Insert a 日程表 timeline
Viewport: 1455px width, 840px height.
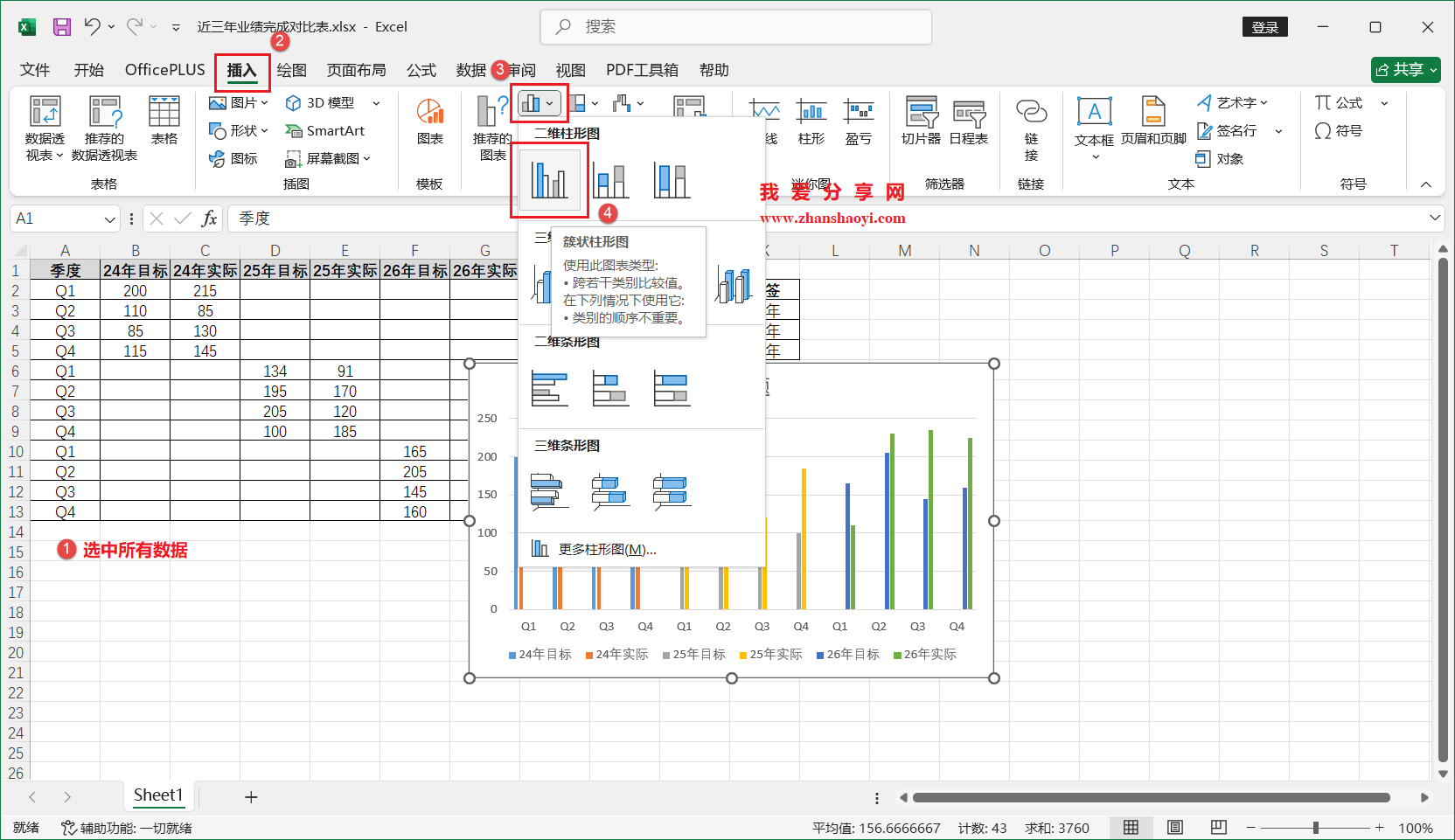coord(969,121)
